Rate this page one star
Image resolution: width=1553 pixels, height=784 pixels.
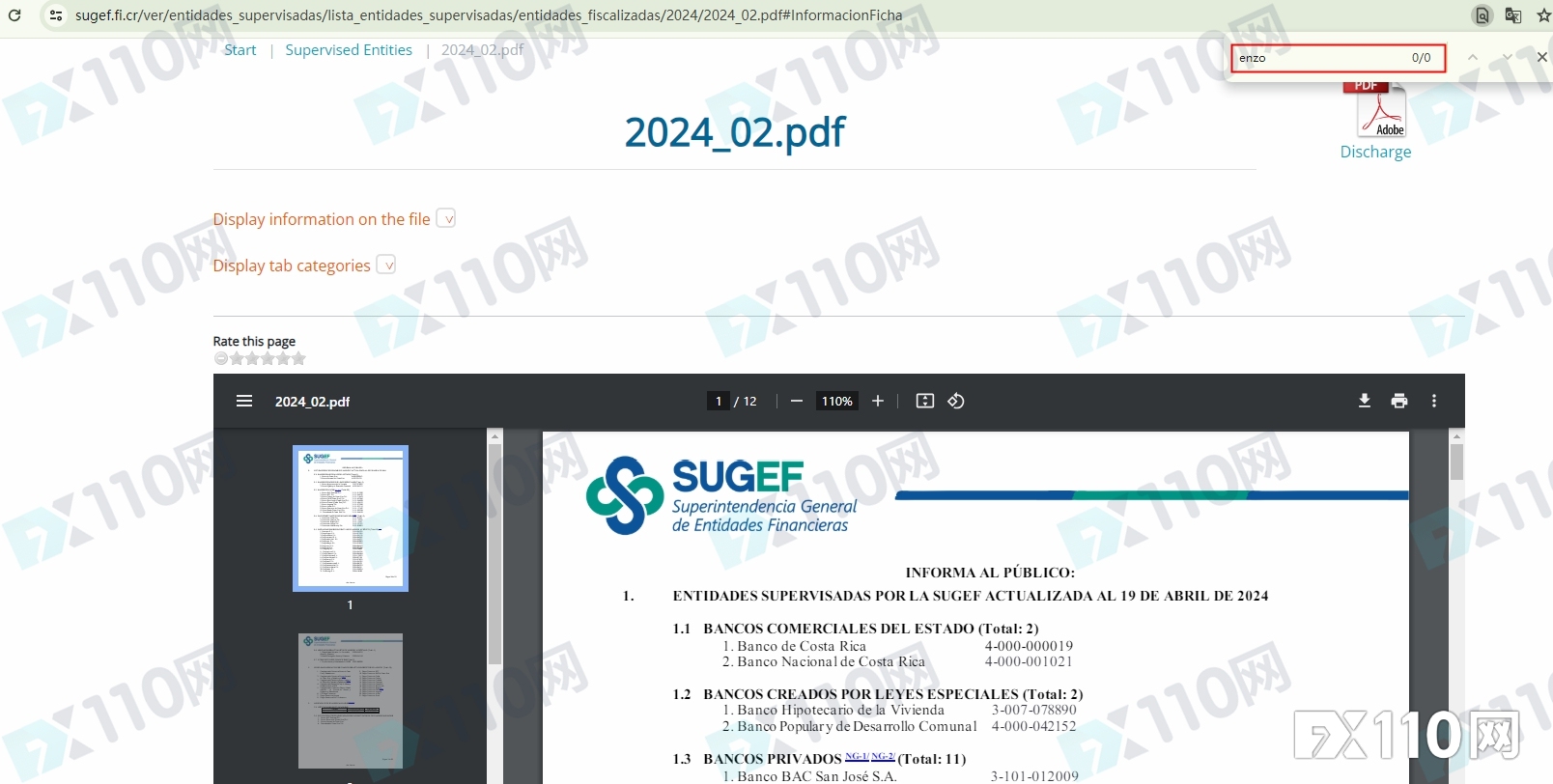point(237,358)
